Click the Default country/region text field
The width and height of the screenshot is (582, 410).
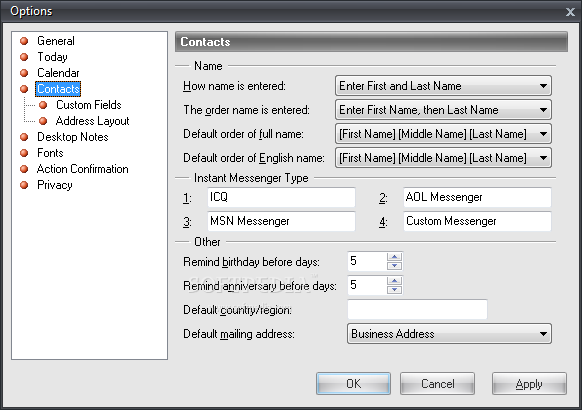coord(417,309)
